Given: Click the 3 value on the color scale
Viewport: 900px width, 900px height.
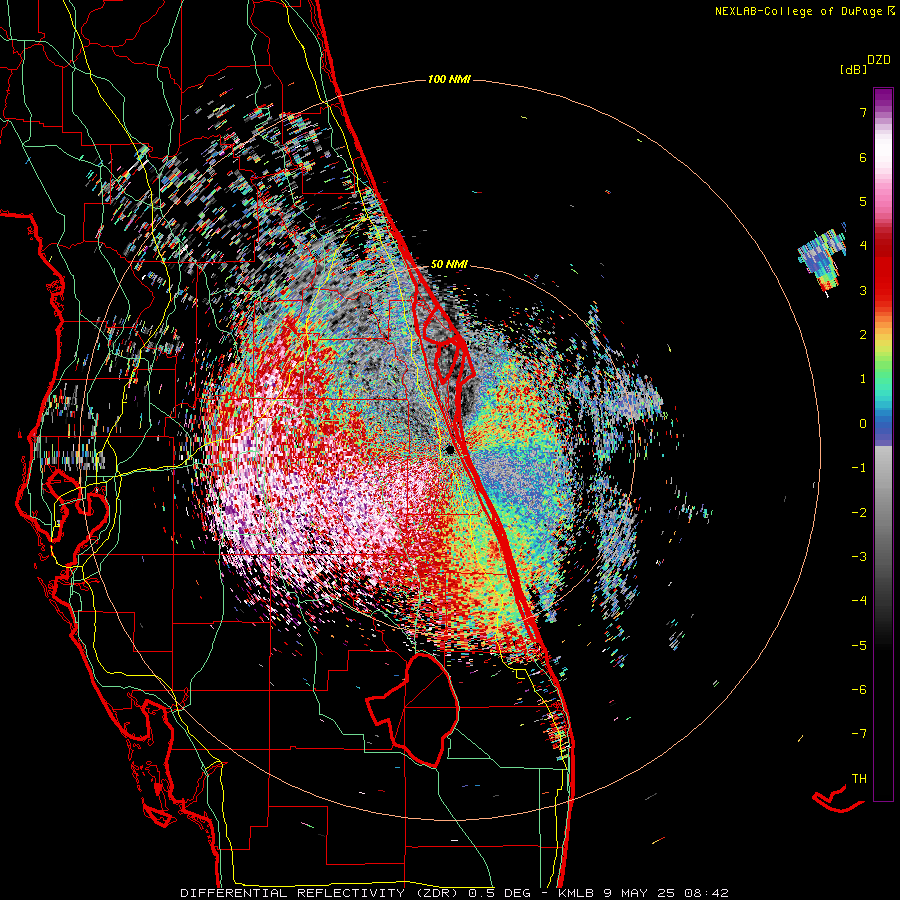Looking at the screenshot, I should pos(863,290).
